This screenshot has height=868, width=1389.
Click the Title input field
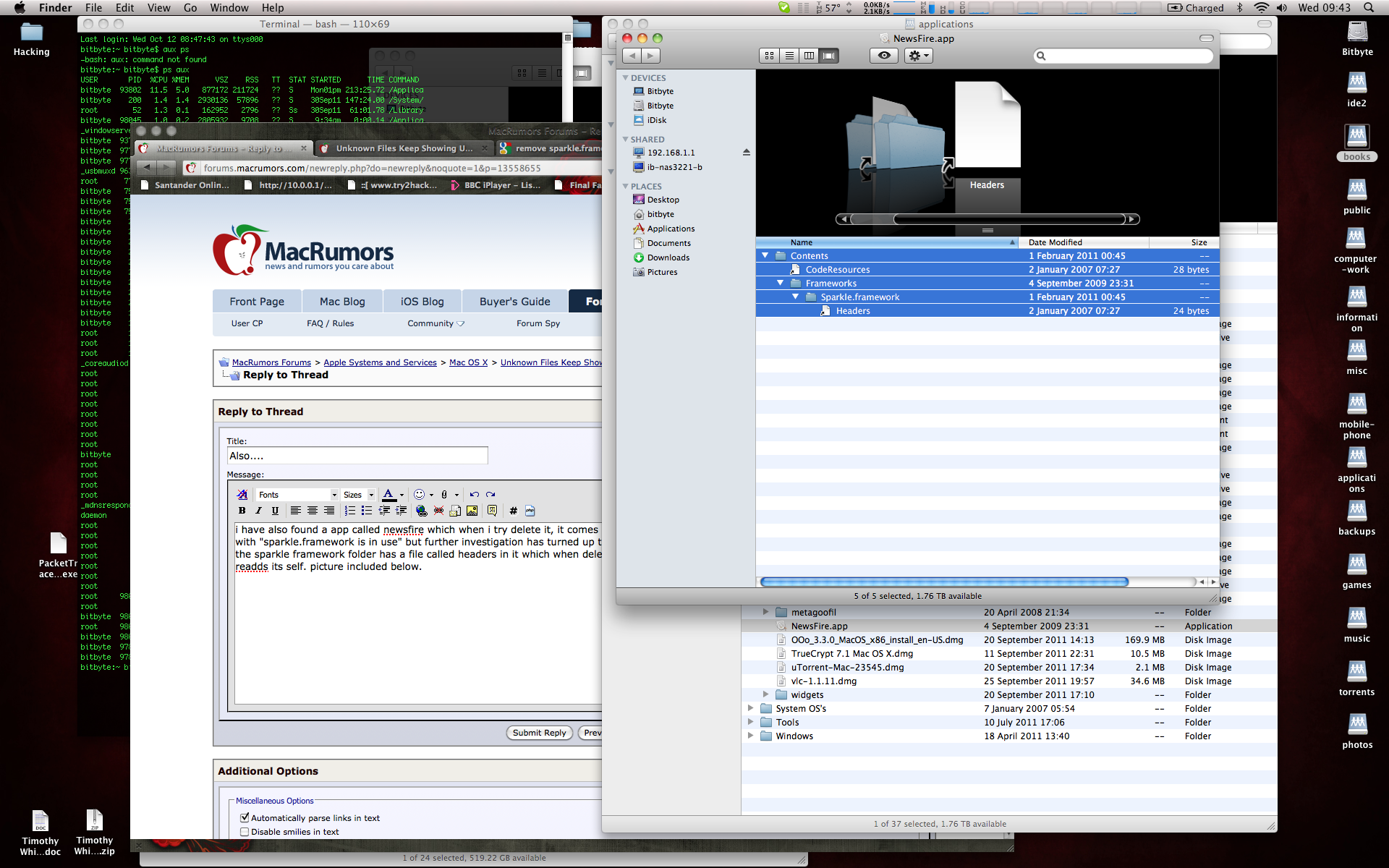pyautogui.click(x=357, y=456)
